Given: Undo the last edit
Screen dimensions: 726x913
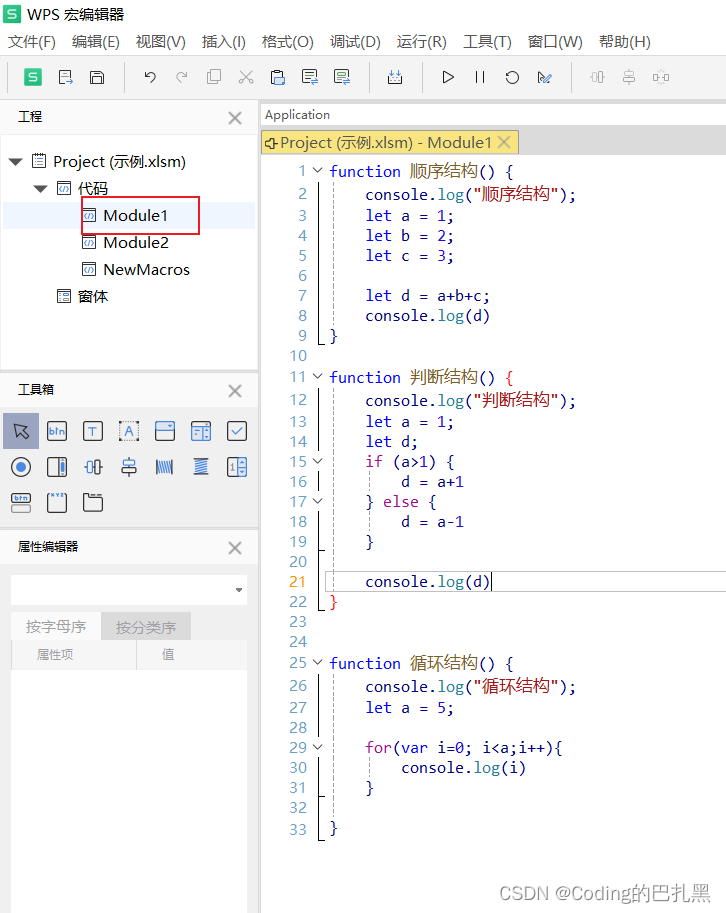Looking at the screenshot, I should (x=150, y=77).
